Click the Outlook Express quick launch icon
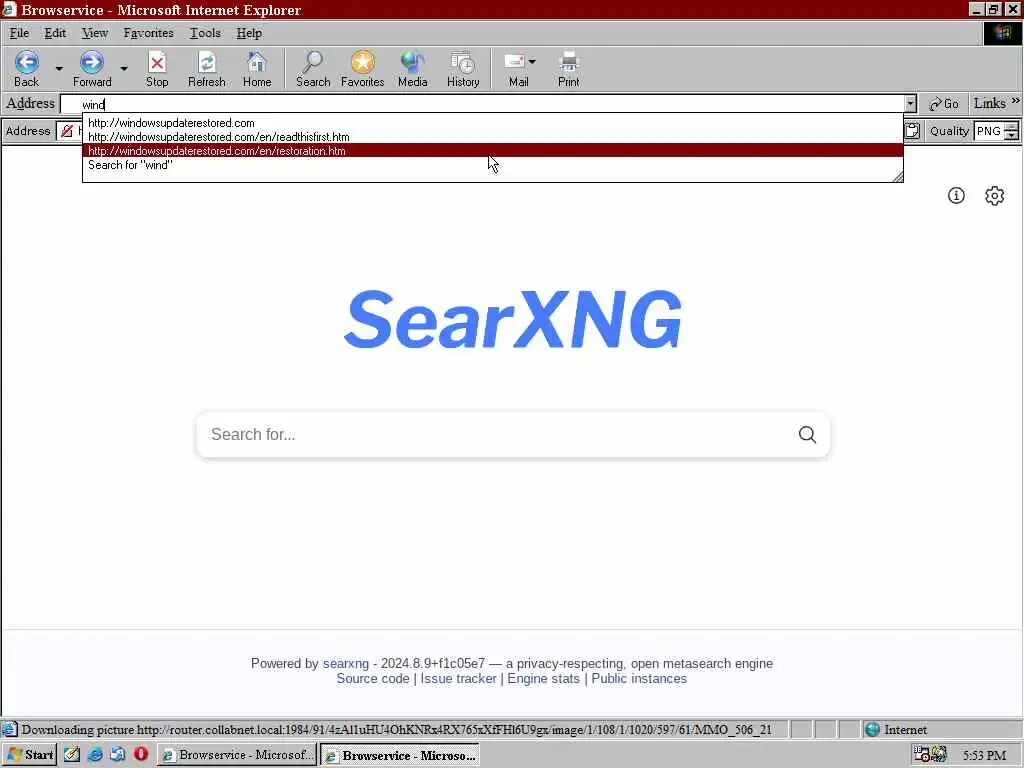This screenshot has width=1024, height=768. 118,755
